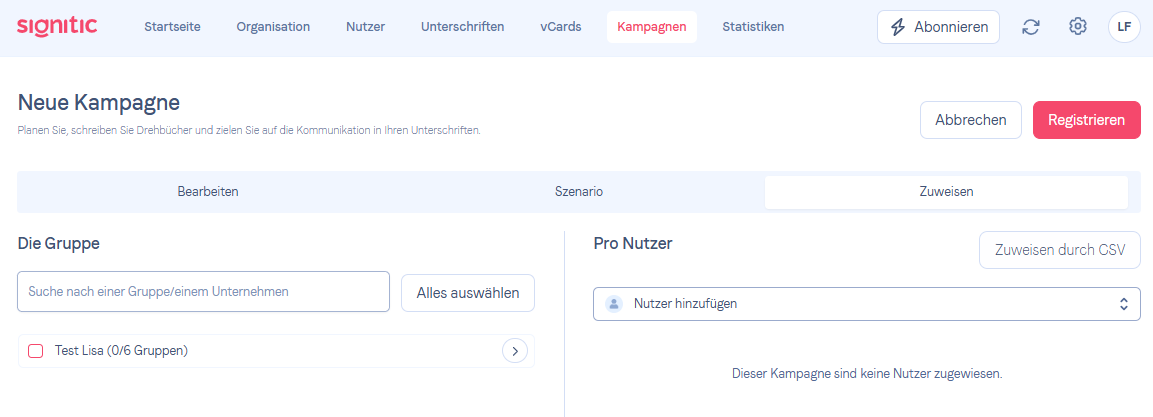
Task: Focus the group search input field
Action: coord(203,291)
